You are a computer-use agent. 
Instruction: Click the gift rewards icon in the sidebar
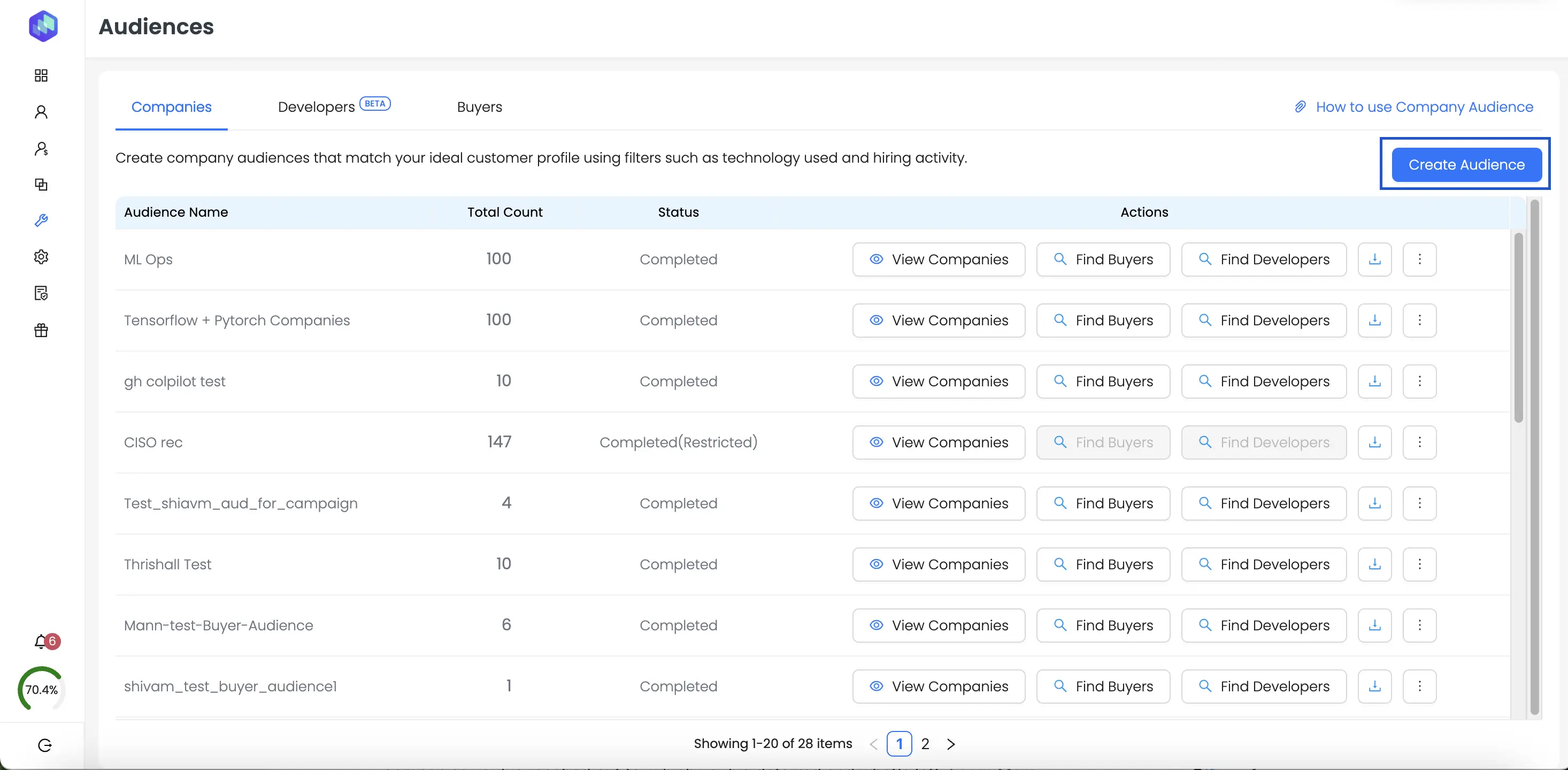click(41, 330)
